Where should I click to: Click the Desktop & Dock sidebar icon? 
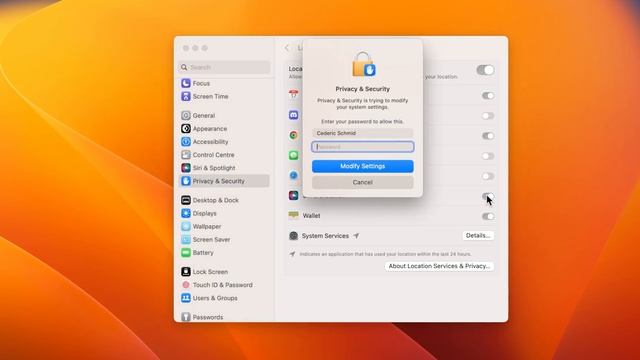(x=186, y=200)
